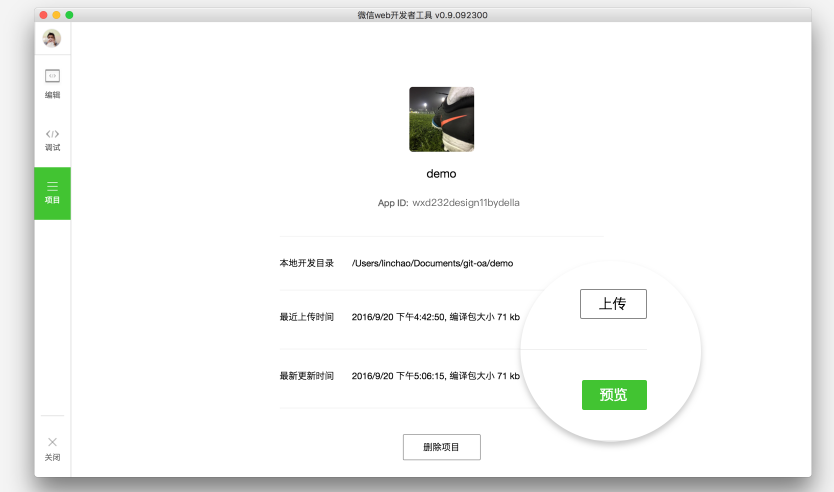834x492 pixels.
Task: Click the 最新更新时间 timestamp text
Action: pyautogui.click(x=435, y=376)
